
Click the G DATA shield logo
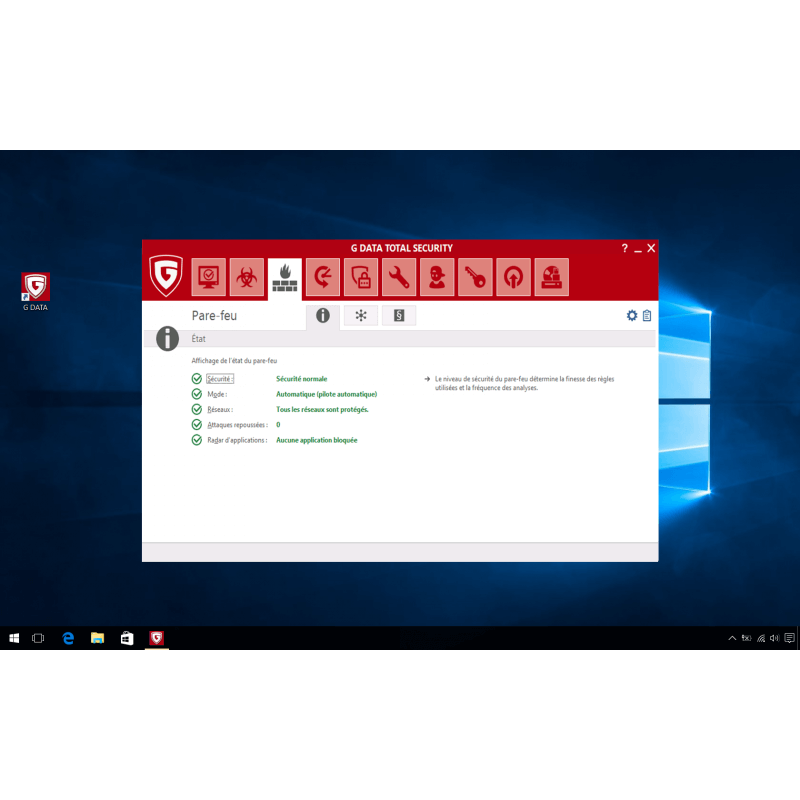[166, 276]
